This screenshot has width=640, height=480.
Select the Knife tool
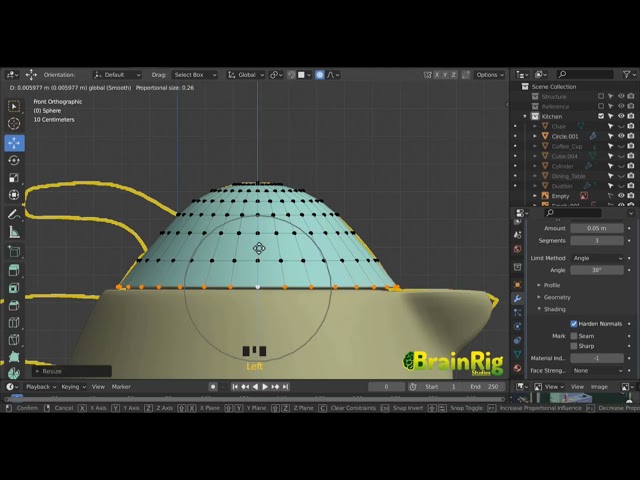pos(14,339)
